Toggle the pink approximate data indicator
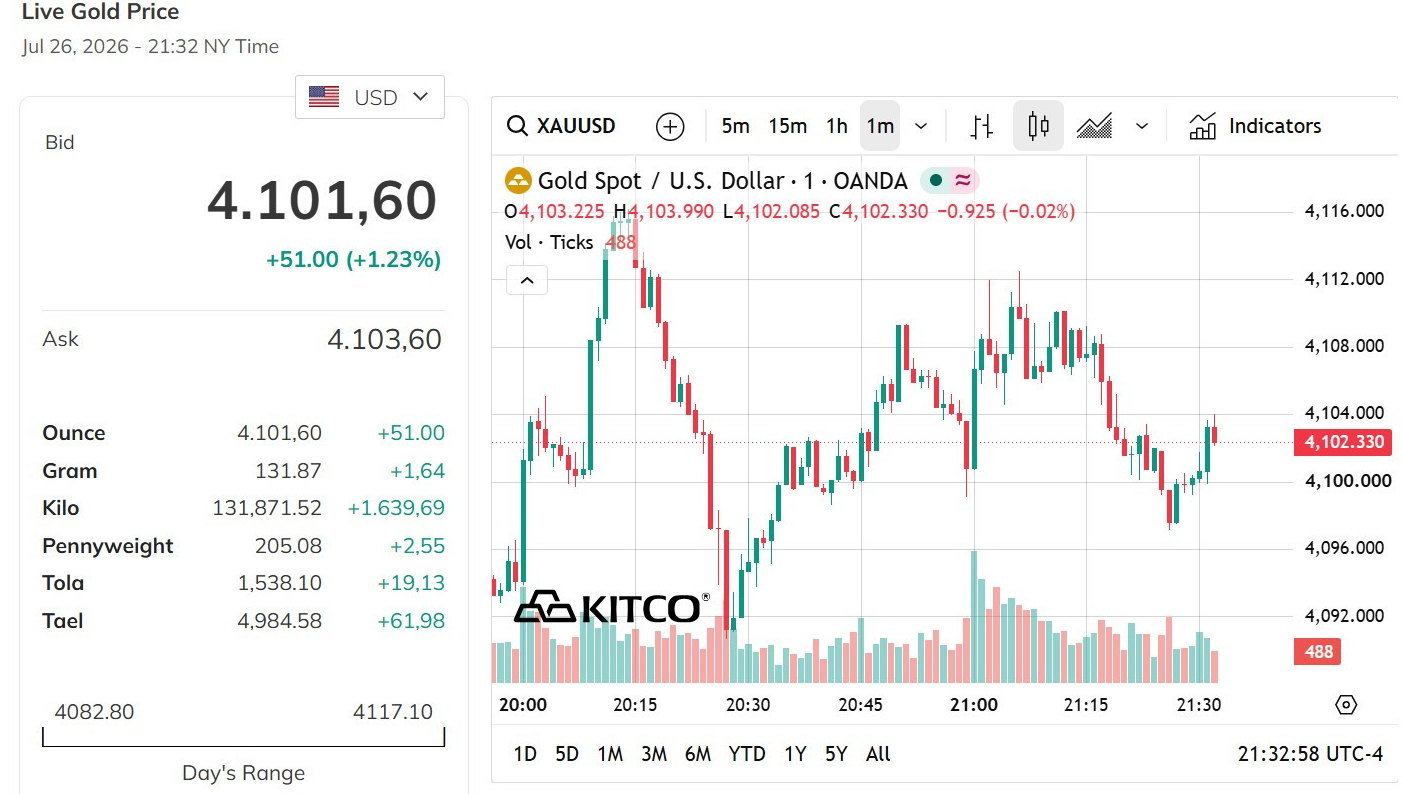This screenshot has height=794, width=1403. click(x=963, y=181)
